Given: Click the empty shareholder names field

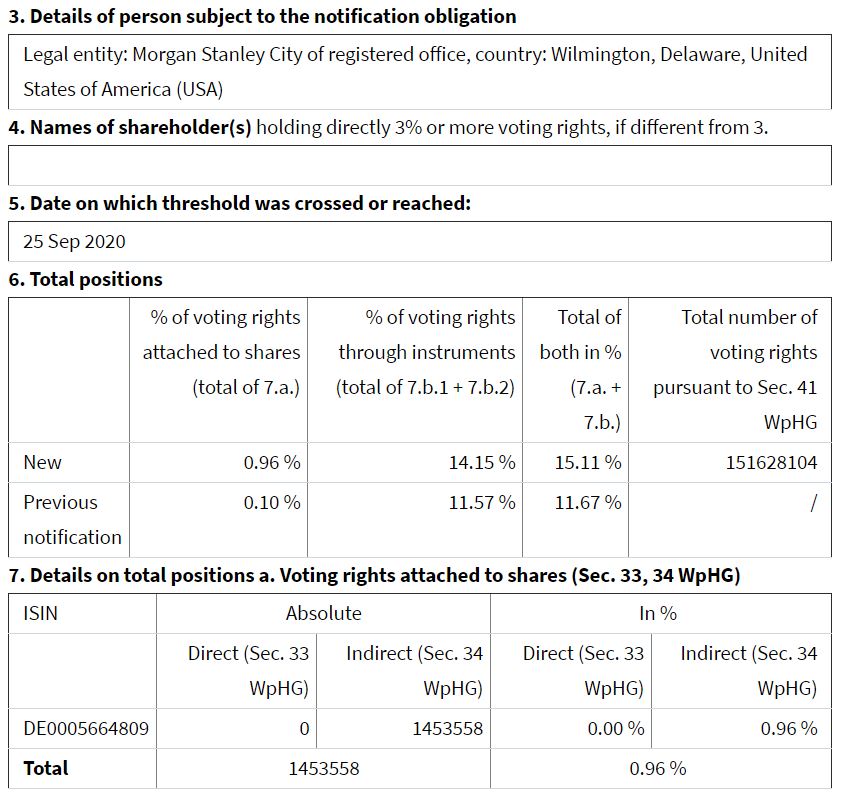Looking at the screenshot, I should [420, 165].
